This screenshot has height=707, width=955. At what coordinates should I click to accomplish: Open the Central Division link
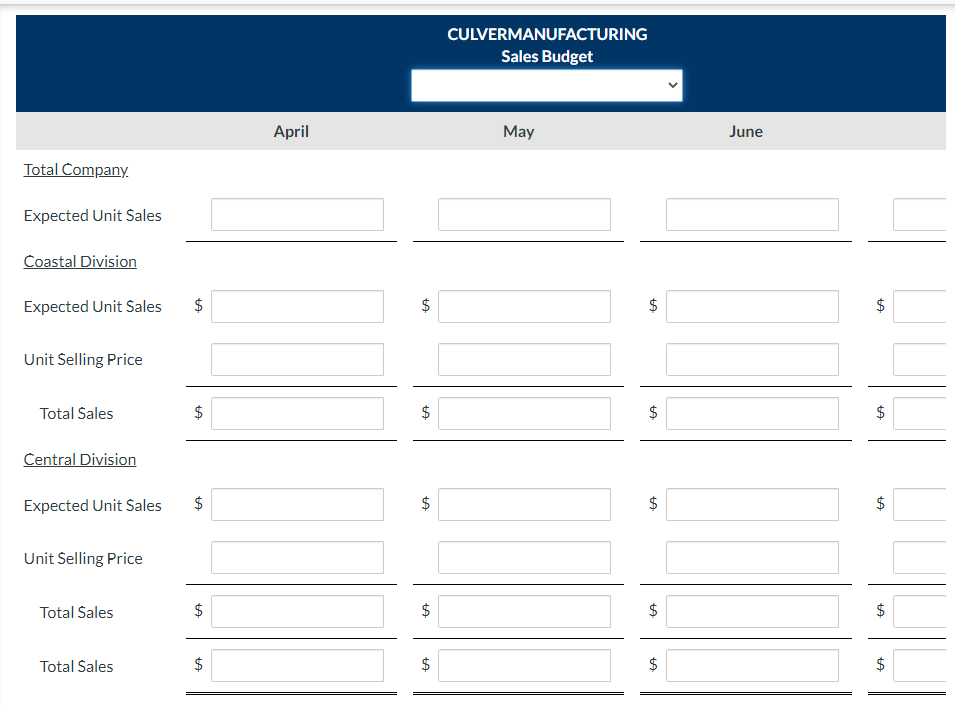(79, 459)
